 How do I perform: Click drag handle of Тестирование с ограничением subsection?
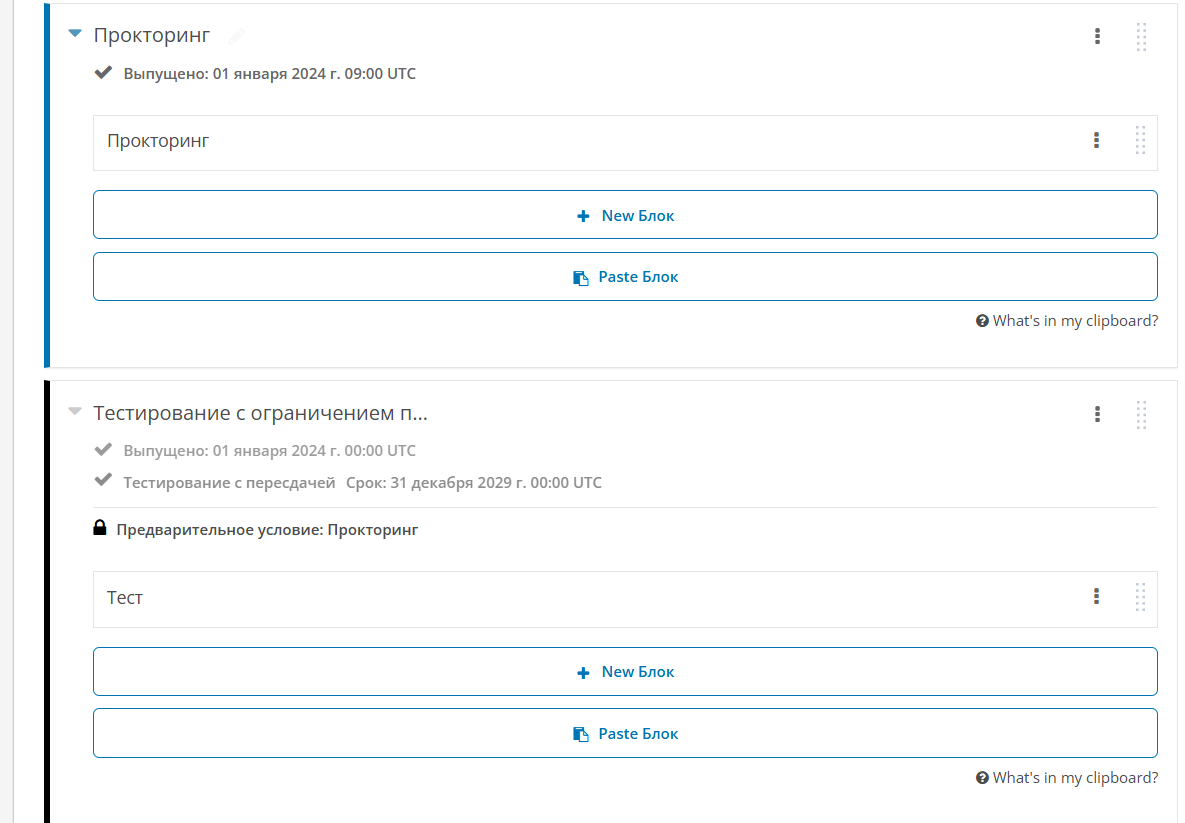1141,414
